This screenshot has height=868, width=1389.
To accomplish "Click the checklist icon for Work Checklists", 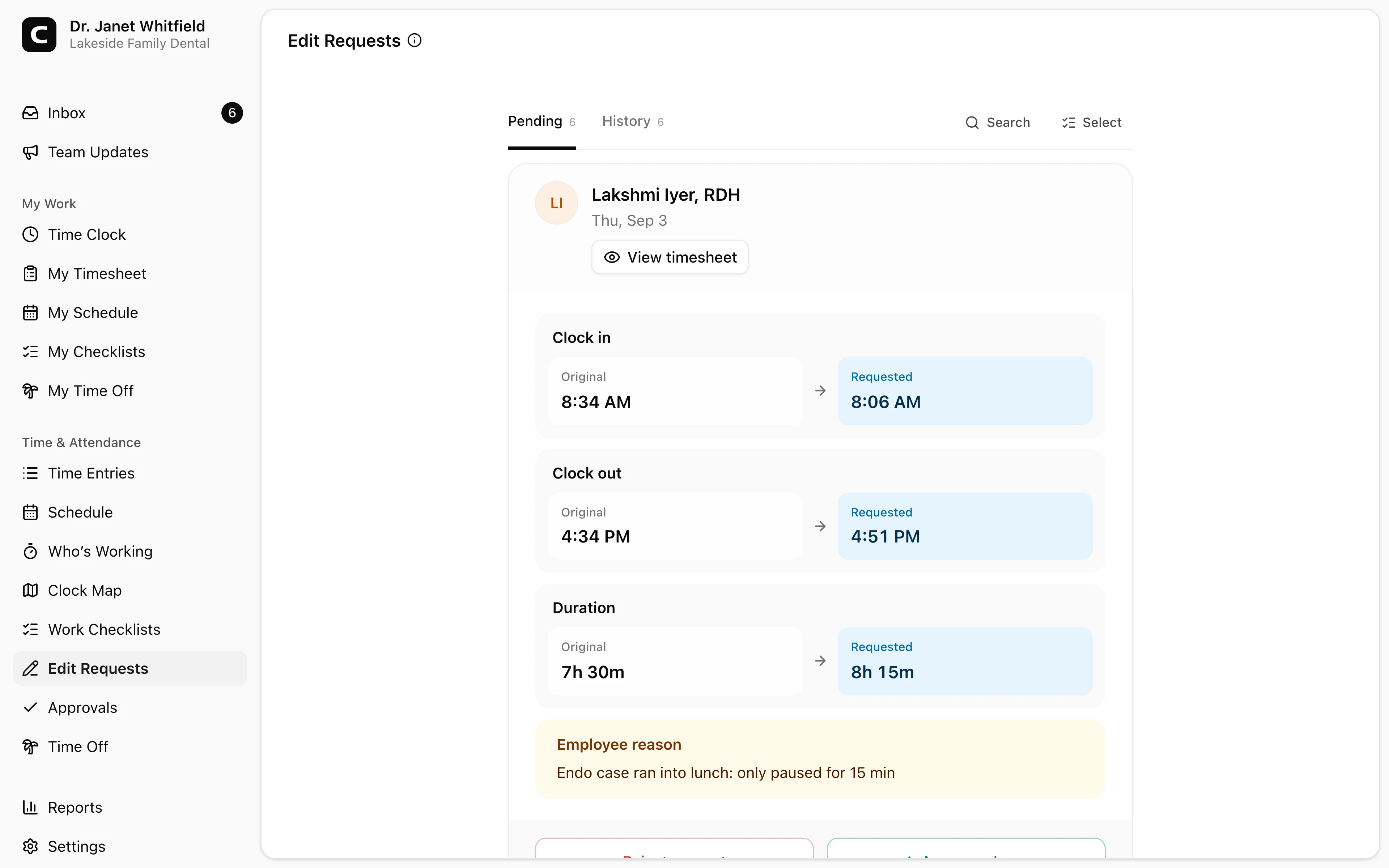I will coord(30,630).
